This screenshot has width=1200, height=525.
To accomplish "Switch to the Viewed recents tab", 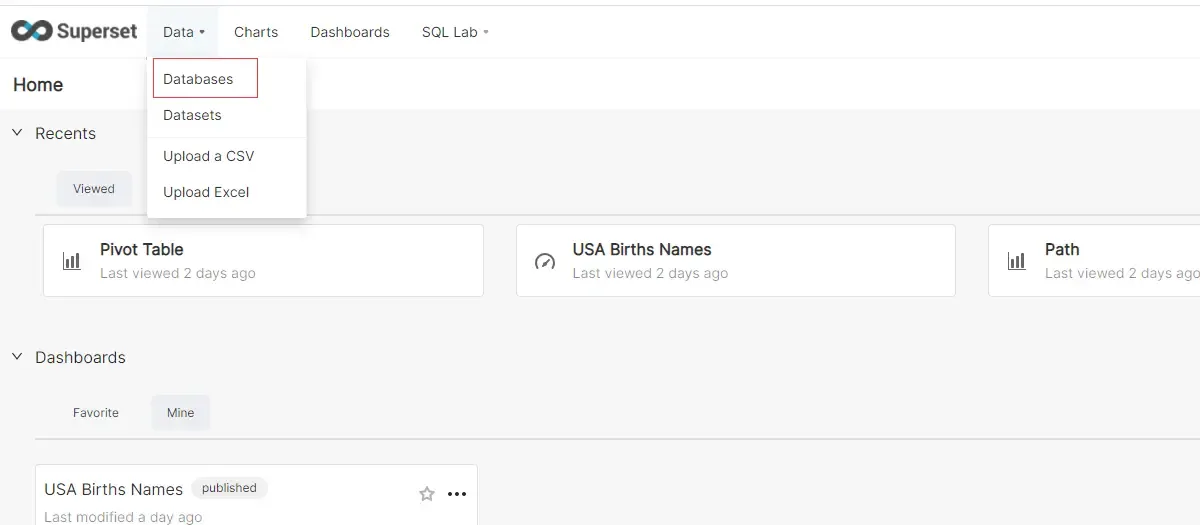I will tap(94, 189).
